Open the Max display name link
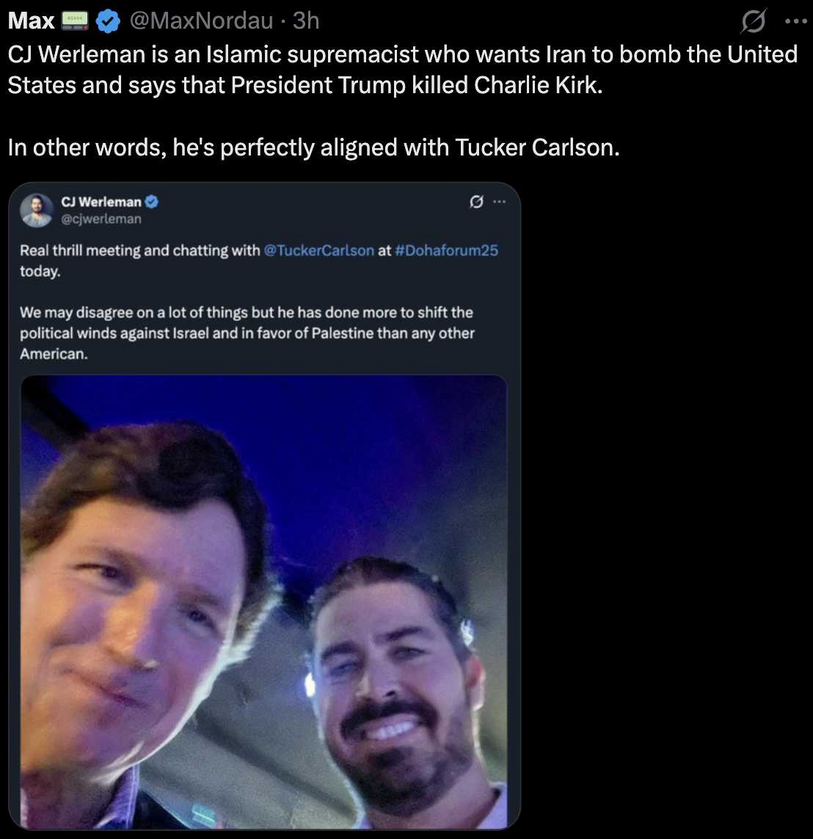The image size is (813, 839). [30, 19]
